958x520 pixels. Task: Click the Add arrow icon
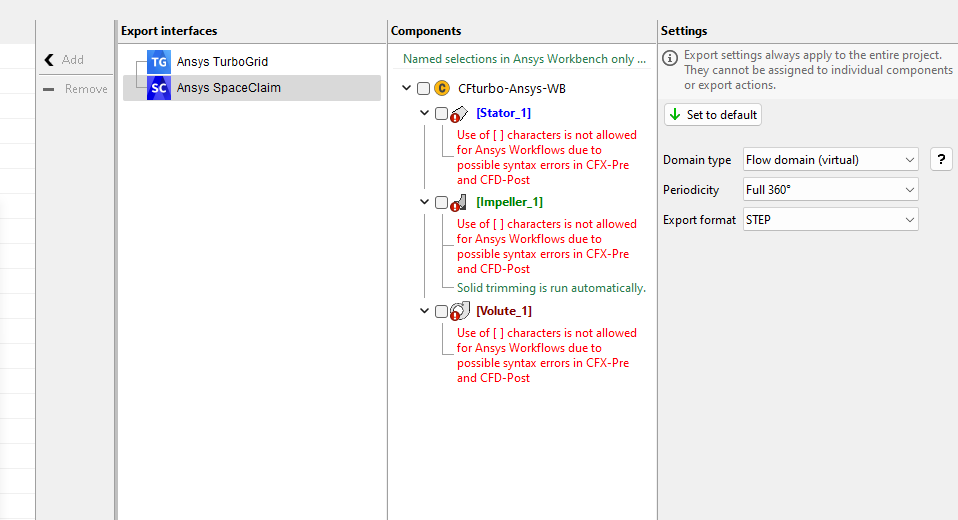[x=49, y=60]
